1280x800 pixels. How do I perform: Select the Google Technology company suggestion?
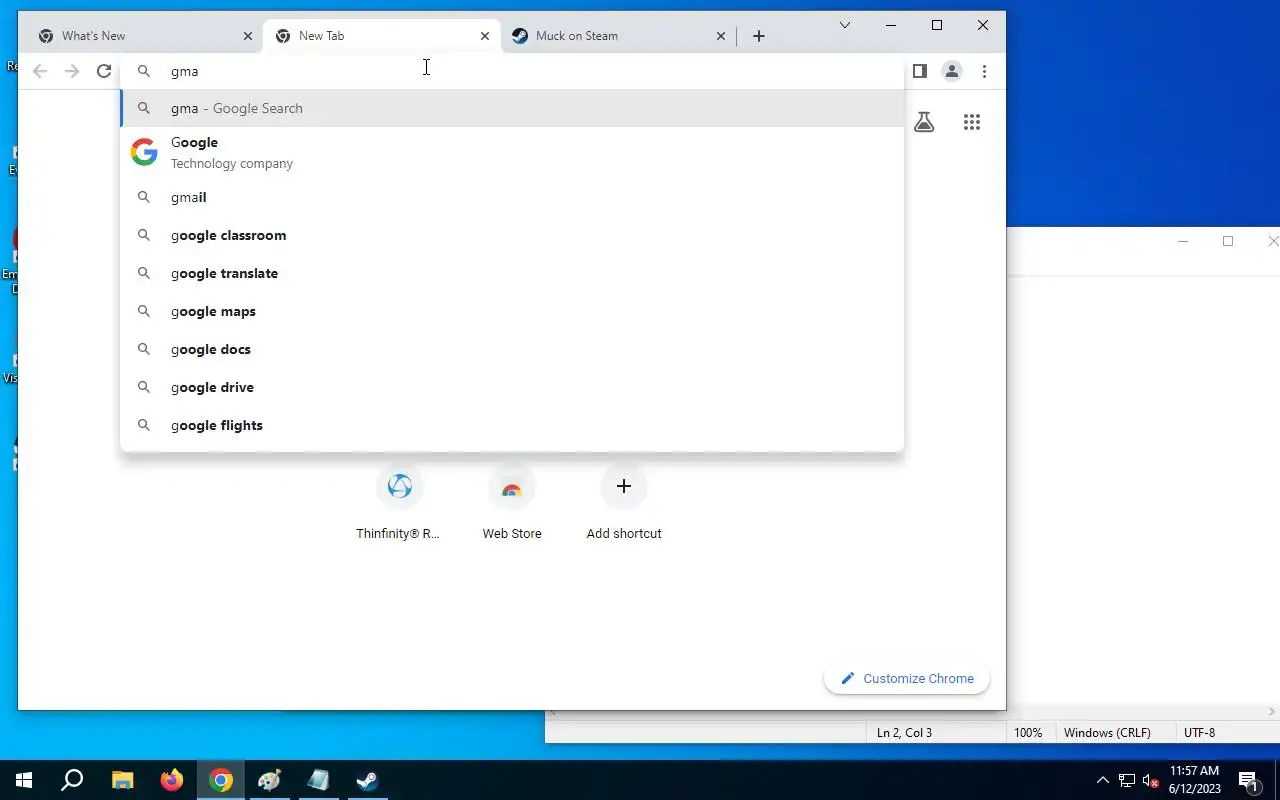click(512, 152)
